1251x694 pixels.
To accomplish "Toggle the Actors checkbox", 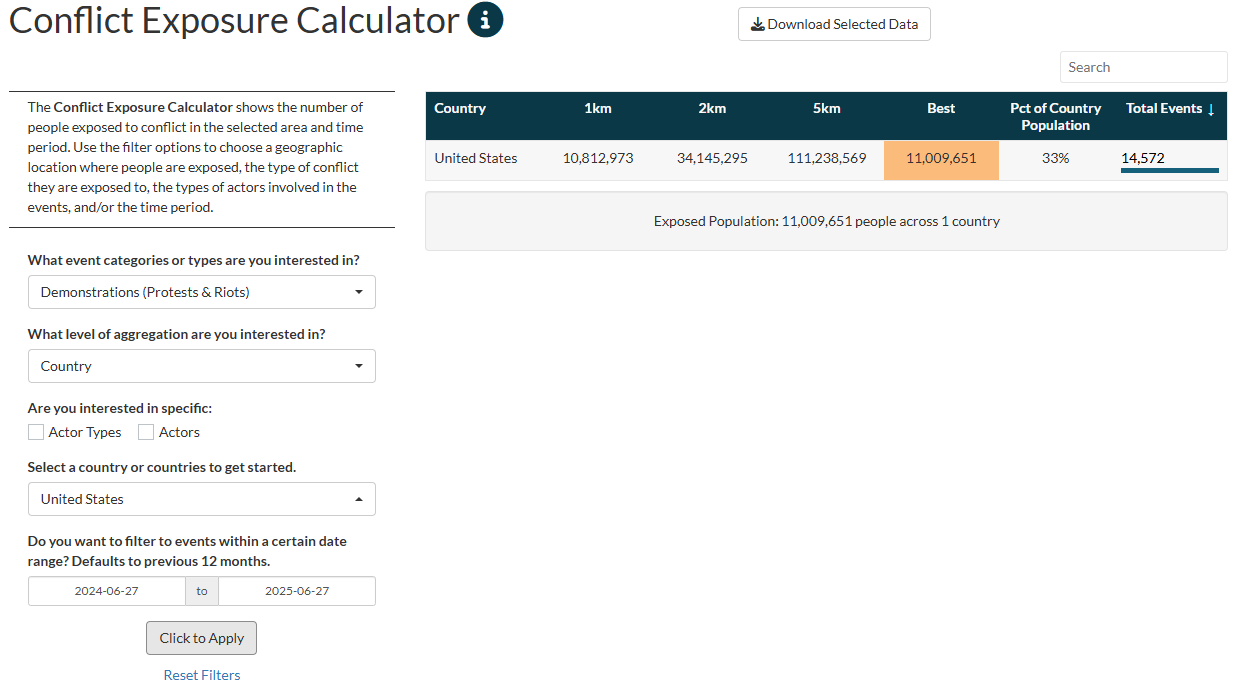I will click(146, 432).
